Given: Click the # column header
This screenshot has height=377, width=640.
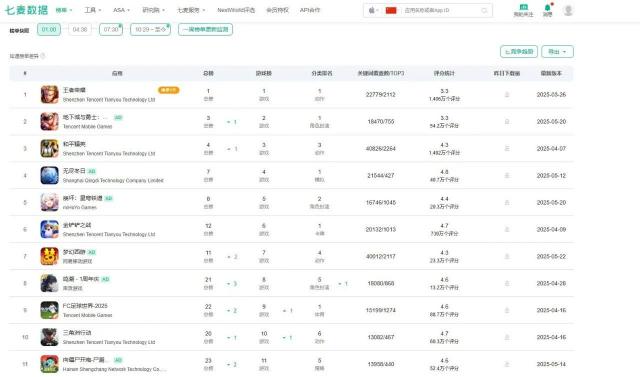Looking at the screenshot, I should (x=25, y=73).
